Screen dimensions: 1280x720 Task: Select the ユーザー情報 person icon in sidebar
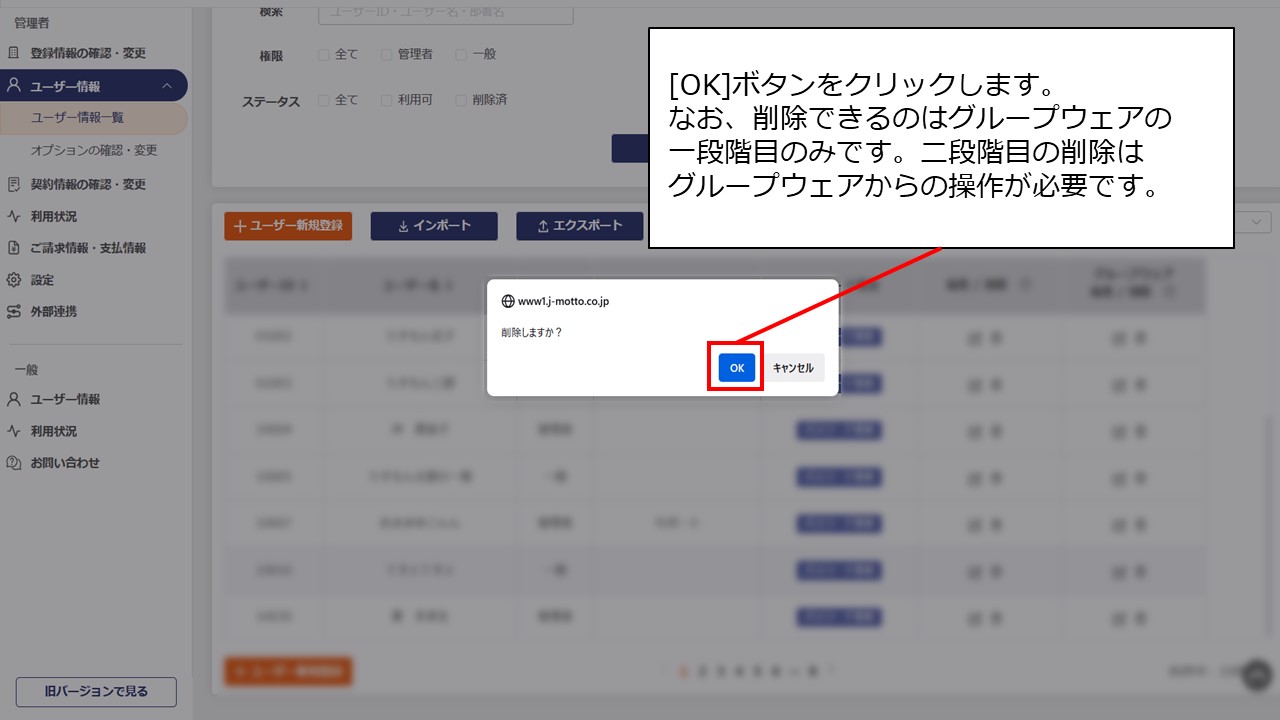click(x=14, y=85)
